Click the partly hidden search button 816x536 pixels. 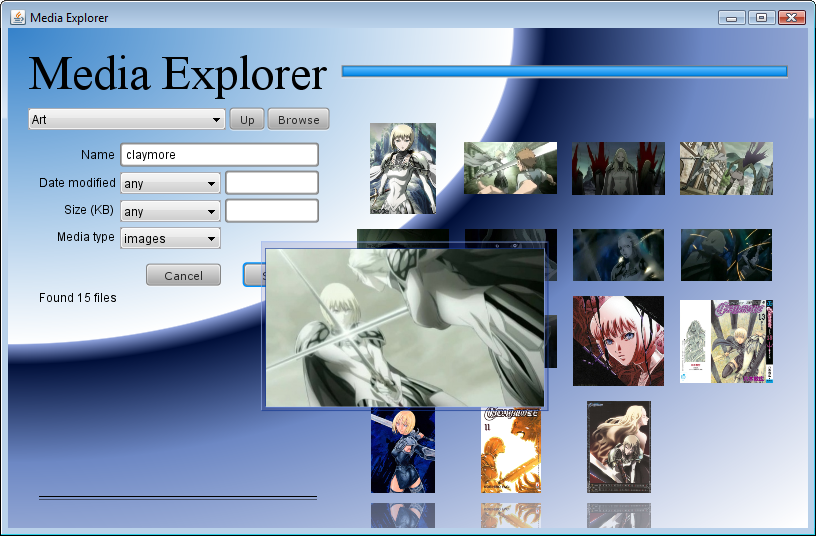pos(252,275)
